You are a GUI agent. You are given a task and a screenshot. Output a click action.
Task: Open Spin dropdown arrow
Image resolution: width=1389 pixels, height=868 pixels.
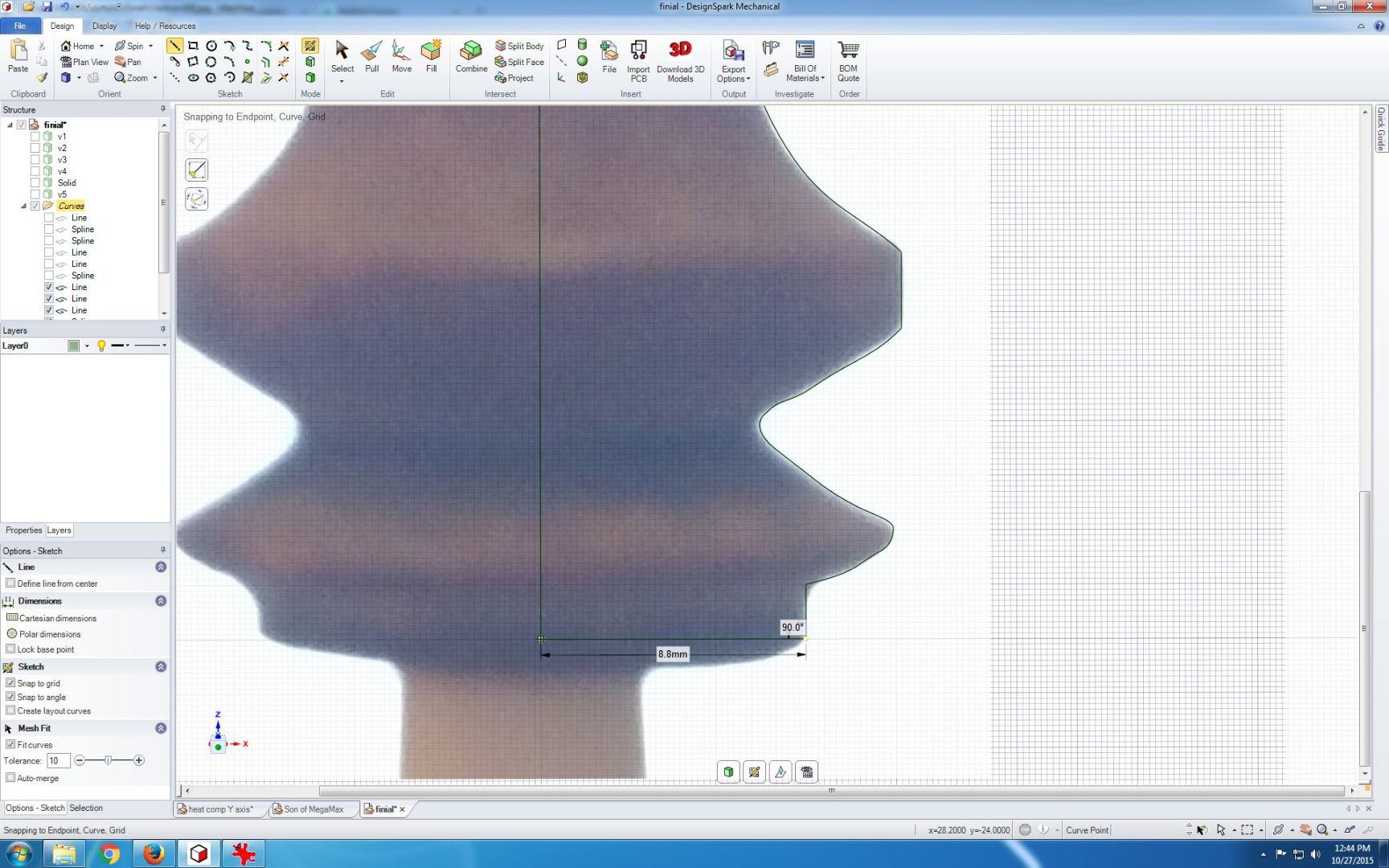pyautogui.click(x=150, y=46)
